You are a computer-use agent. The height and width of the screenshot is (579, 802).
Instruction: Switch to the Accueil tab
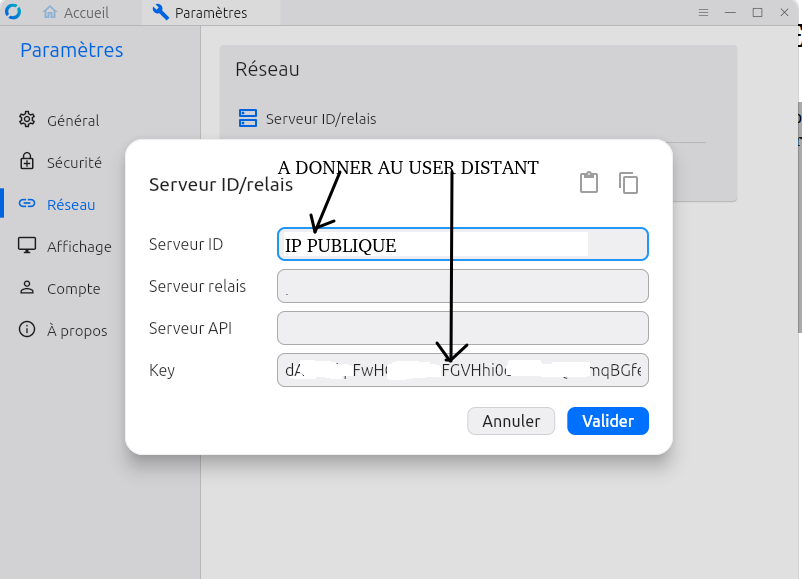(x=76, y=12)
